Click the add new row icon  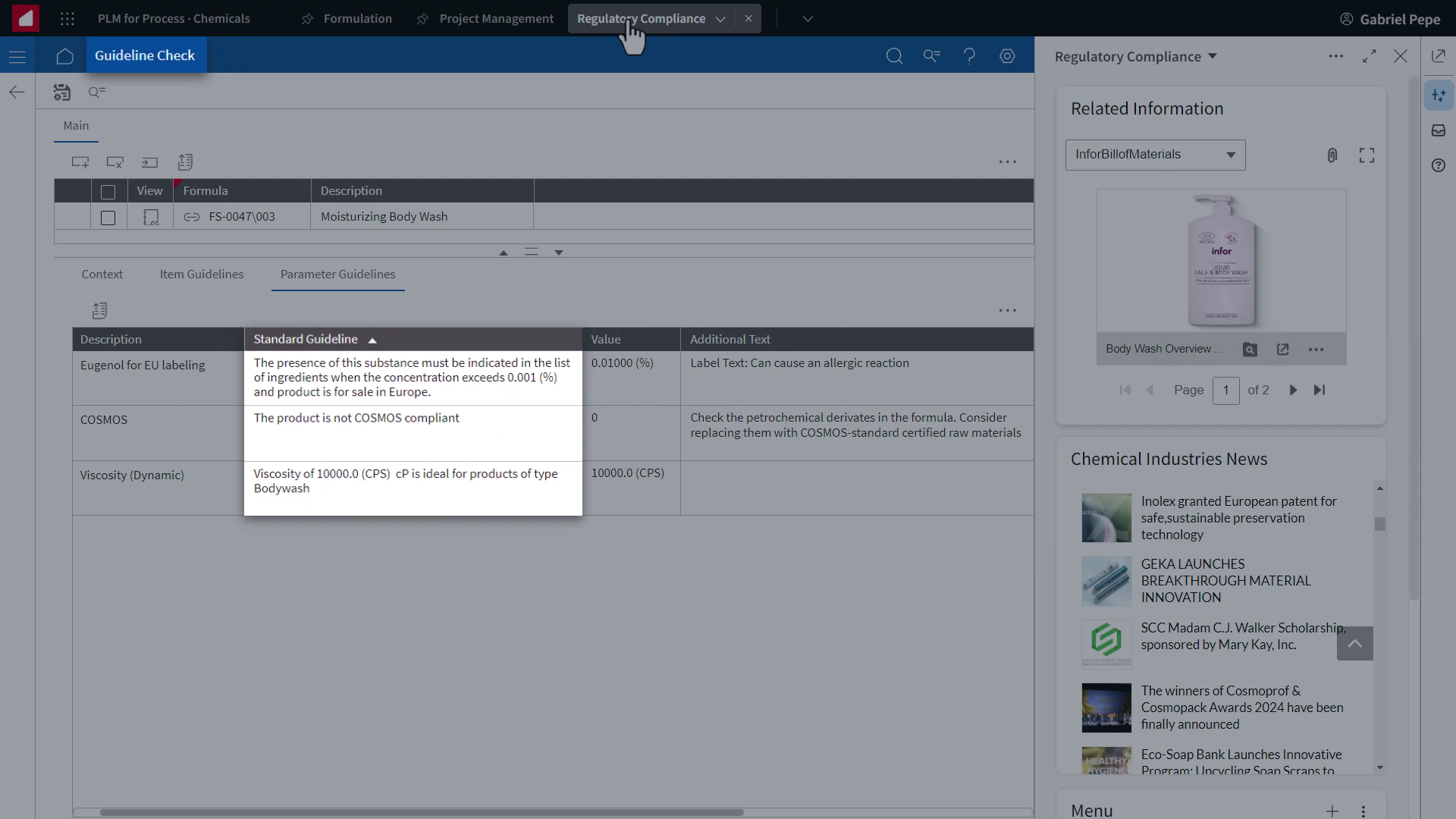pos(80,162)
